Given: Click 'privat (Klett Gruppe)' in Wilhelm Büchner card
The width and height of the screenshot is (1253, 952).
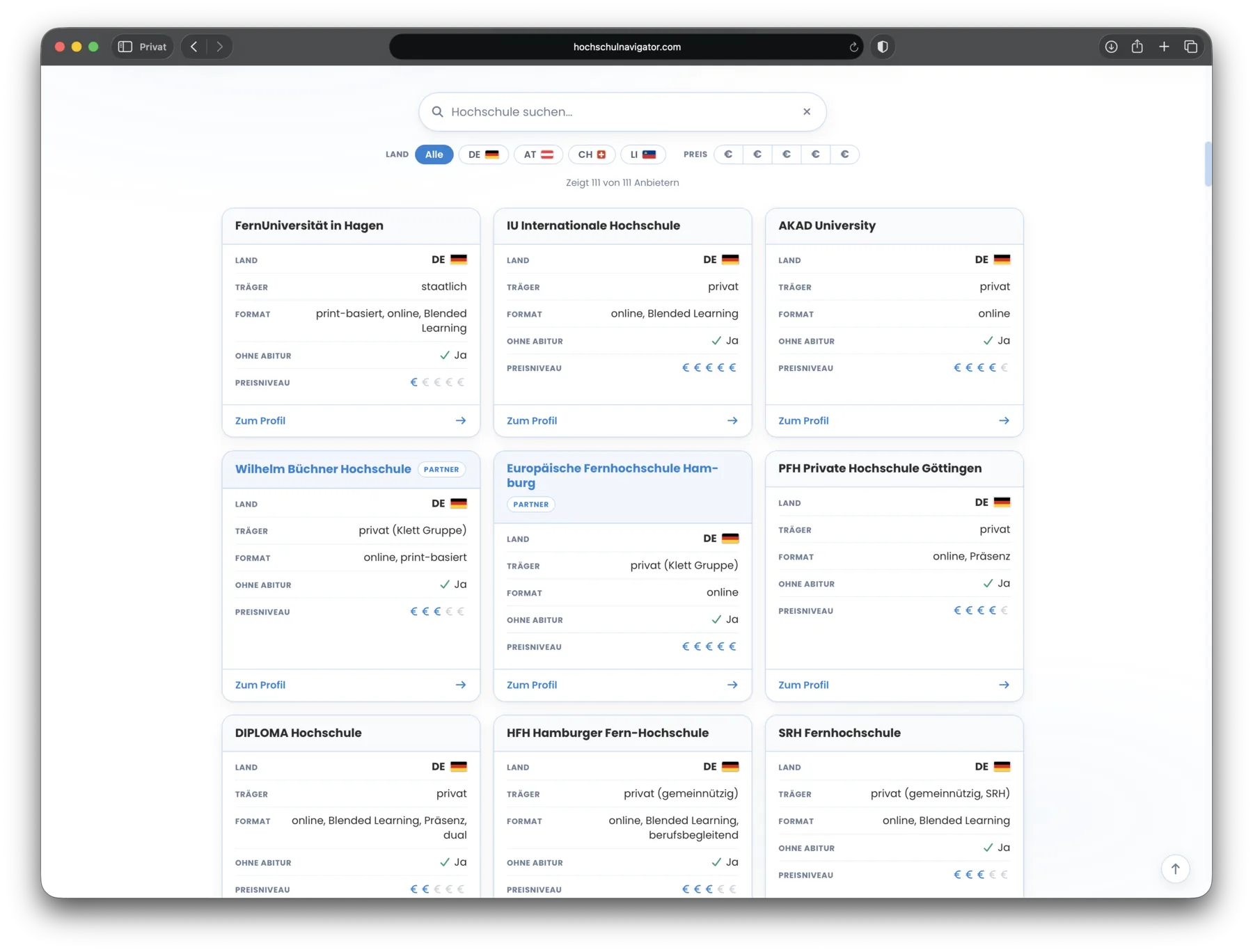Looking at the screenshot, I should (413, 530).
